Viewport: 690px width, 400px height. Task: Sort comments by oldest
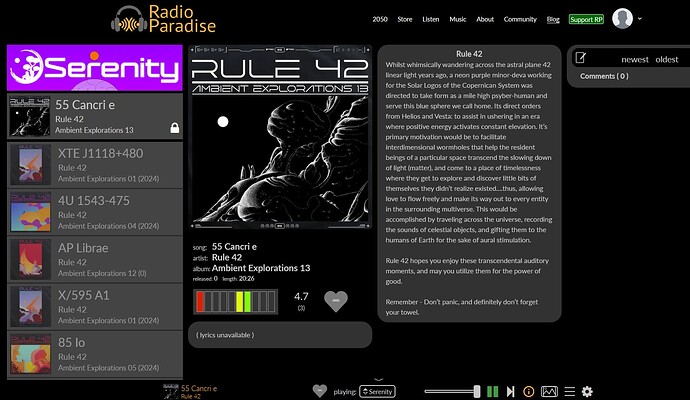click(667, 59)
